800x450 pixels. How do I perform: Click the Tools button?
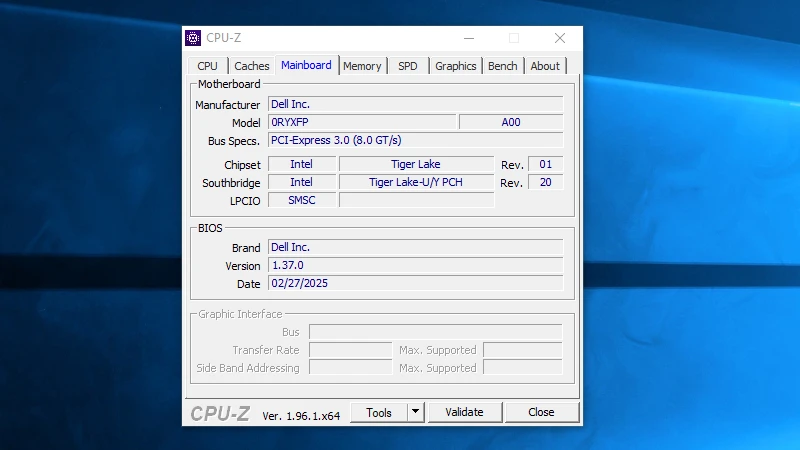[x=379, y=412]
